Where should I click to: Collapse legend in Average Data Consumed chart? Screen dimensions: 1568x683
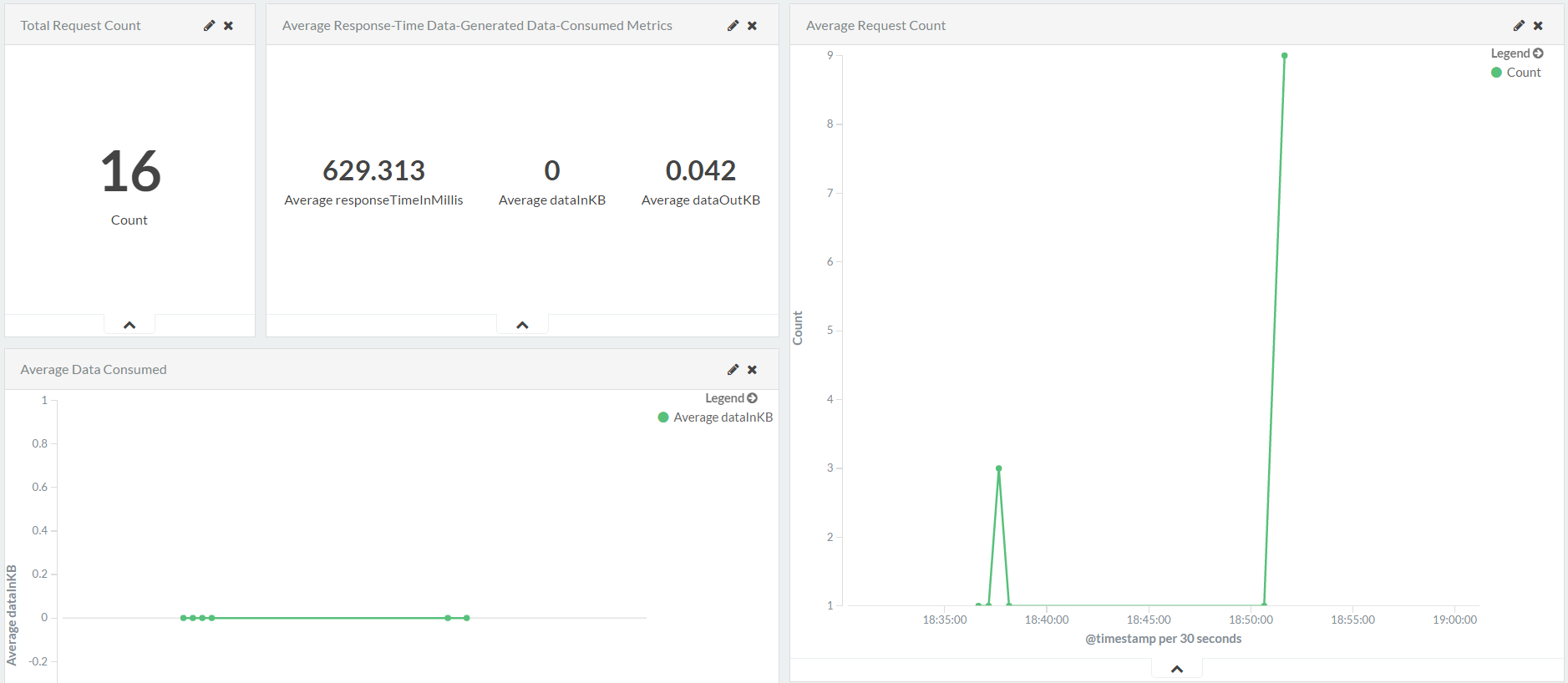coord(752,398)
